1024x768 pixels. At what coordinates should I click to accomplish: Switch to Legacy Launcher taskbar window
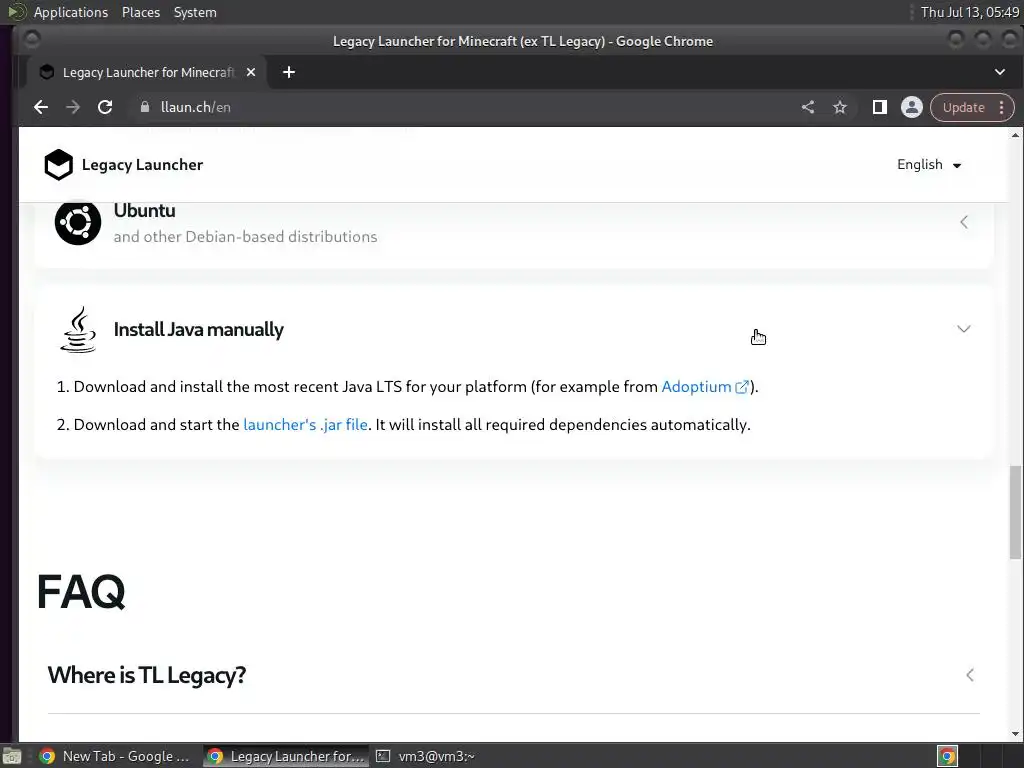286,756
